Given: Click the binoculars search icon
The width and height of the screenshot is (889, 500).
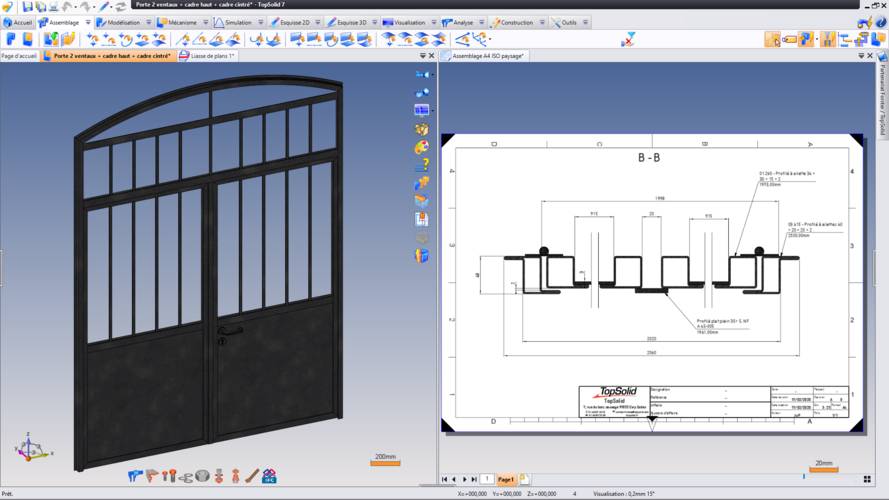Looking at the screenshot, I should pos(422,93).
